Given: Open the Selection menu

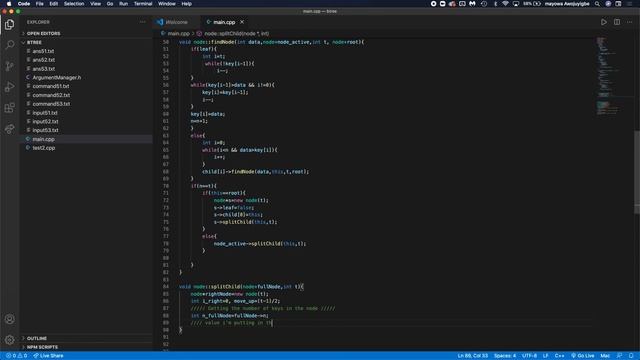Looking at the screenshot, I should (x=74, y=4).
